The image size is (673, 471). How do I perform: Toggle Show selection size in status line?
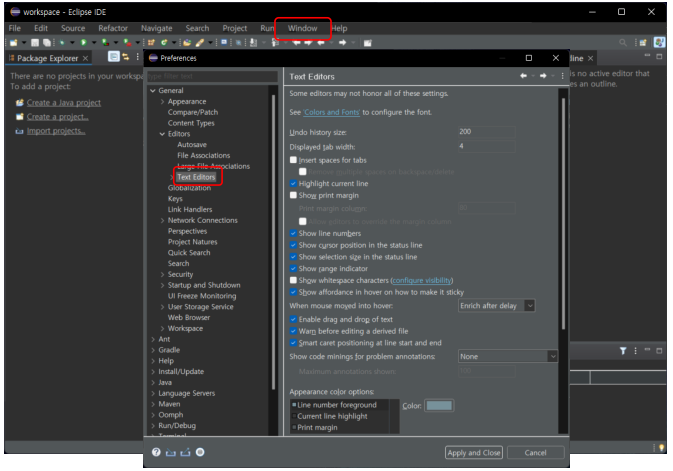(294, 257)
